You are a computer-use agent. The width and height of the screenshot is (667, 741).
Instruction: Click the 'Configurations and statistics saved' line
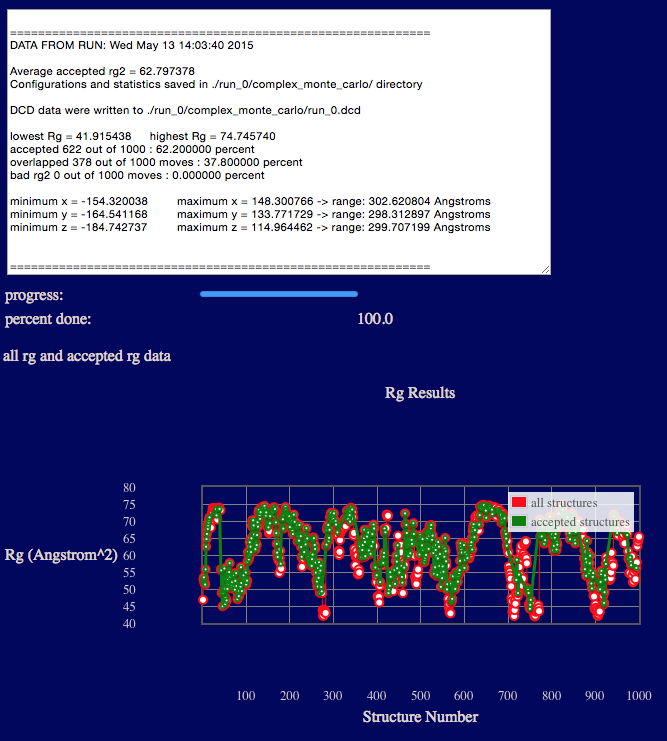pos(216,85)
